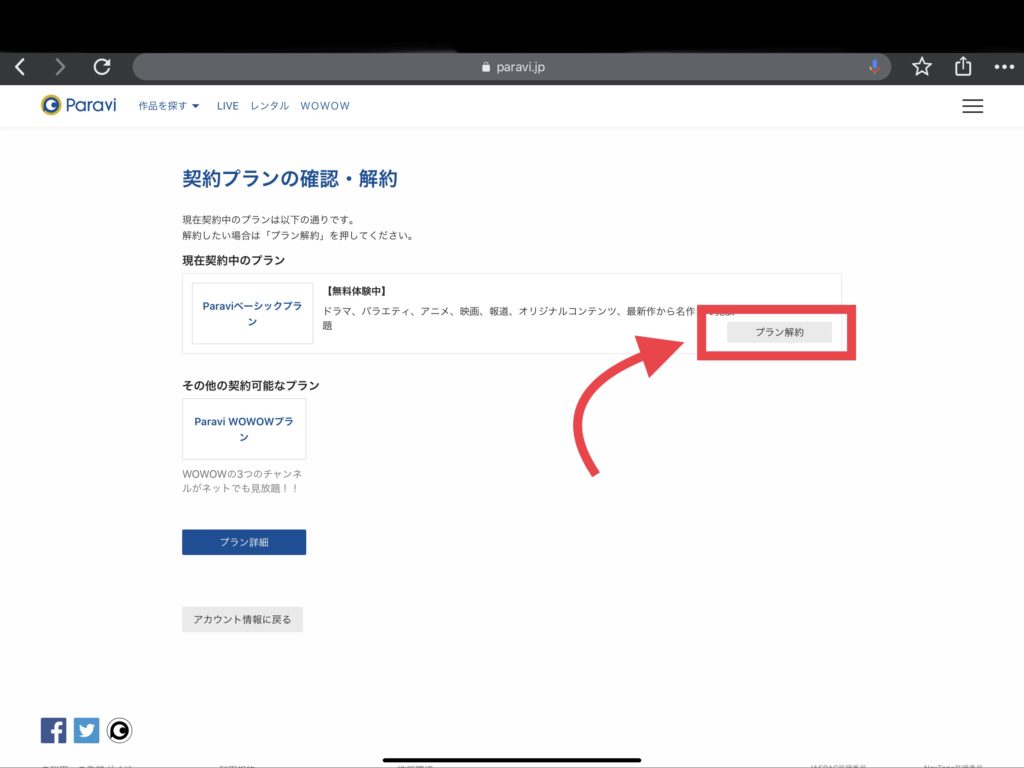The height and width of the screenshot is (768, 1024).
Task: Select the Paraviベーシックプラン box
Action: (252, 313)
